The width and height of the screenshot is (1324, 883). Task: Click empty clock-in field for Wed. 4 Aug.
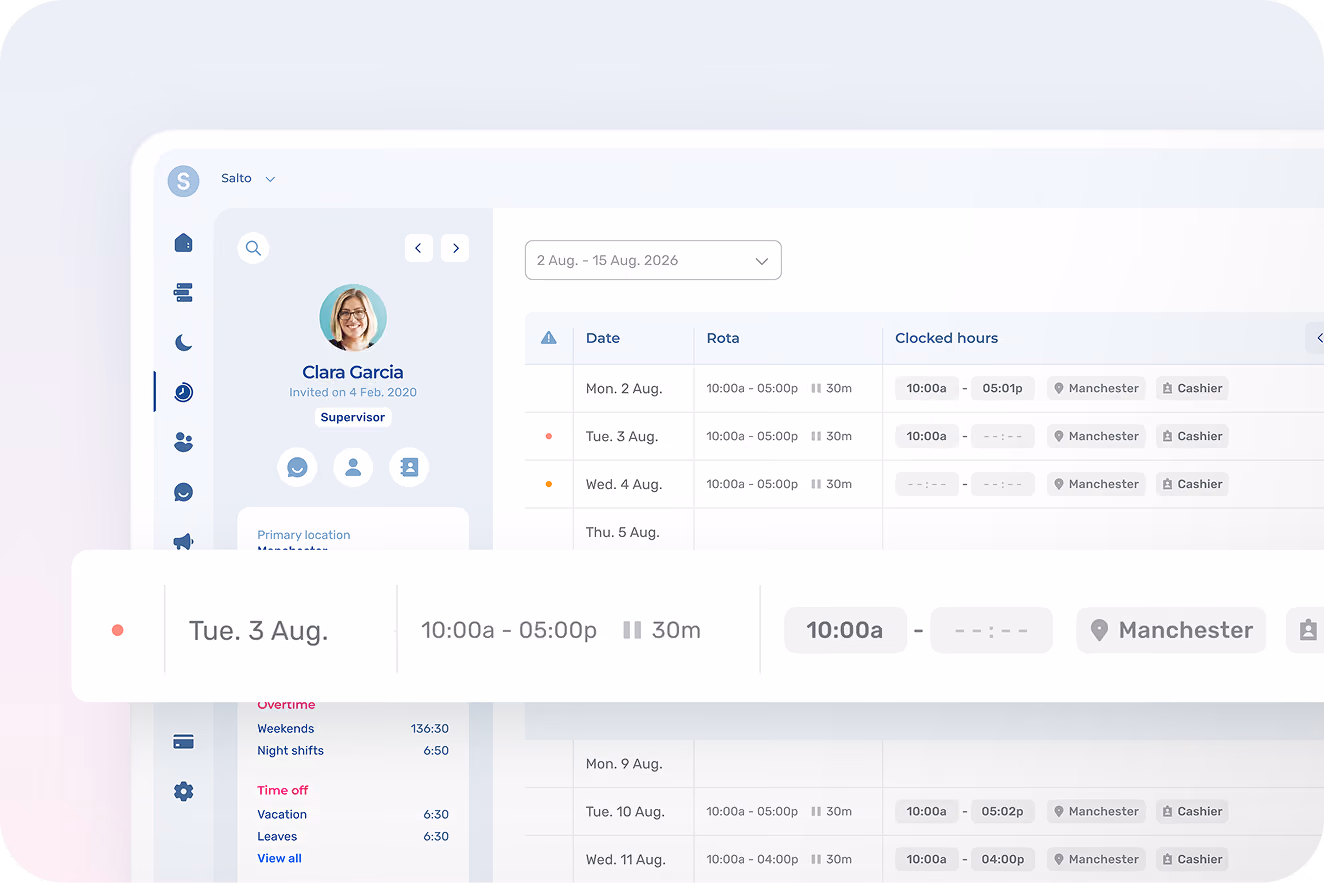(x=926, y=484)
